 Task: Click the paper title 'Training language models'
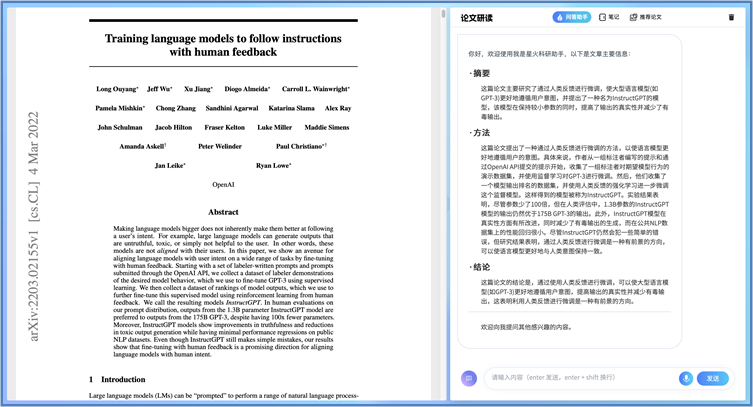pyautogui.click(x=223, y=45)
